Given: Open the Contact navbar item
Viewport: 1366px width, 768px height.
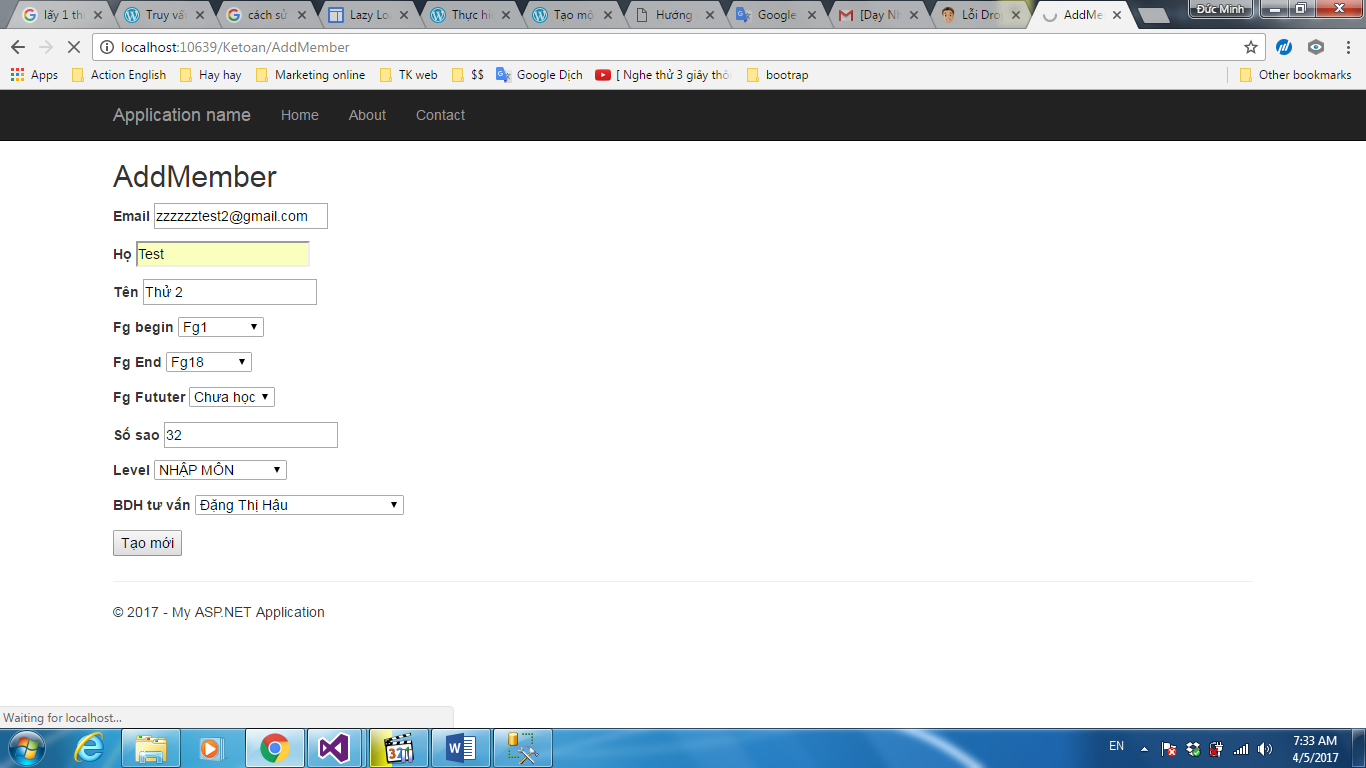Looking at the screenshot, I should tap(440, 115).
